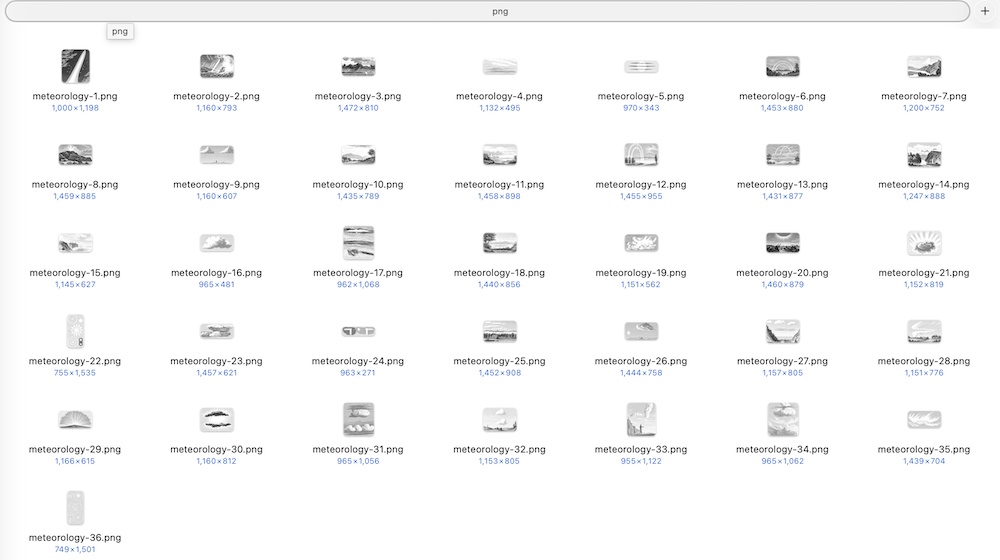This screenshot has width=1000, height=560.
Task: Select meteorology-5.png image thumbnail
Action: [641, 66]
